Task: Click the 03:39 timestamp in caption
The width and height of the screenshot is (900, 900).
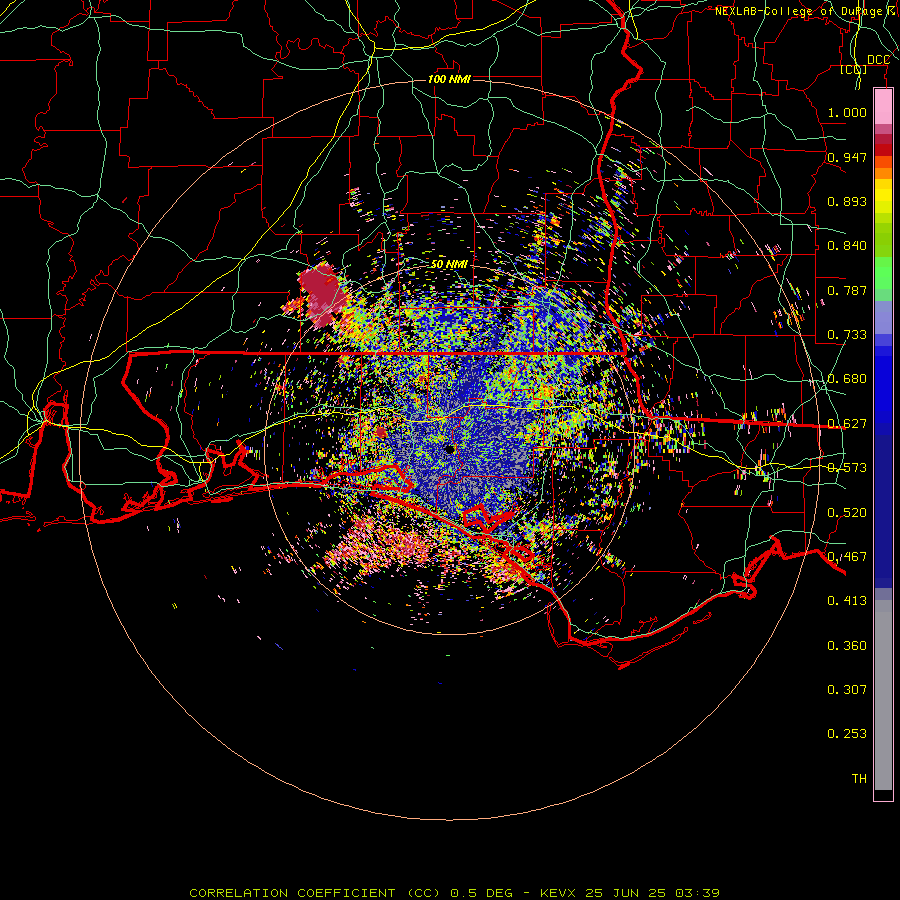Action: [697, 893]
